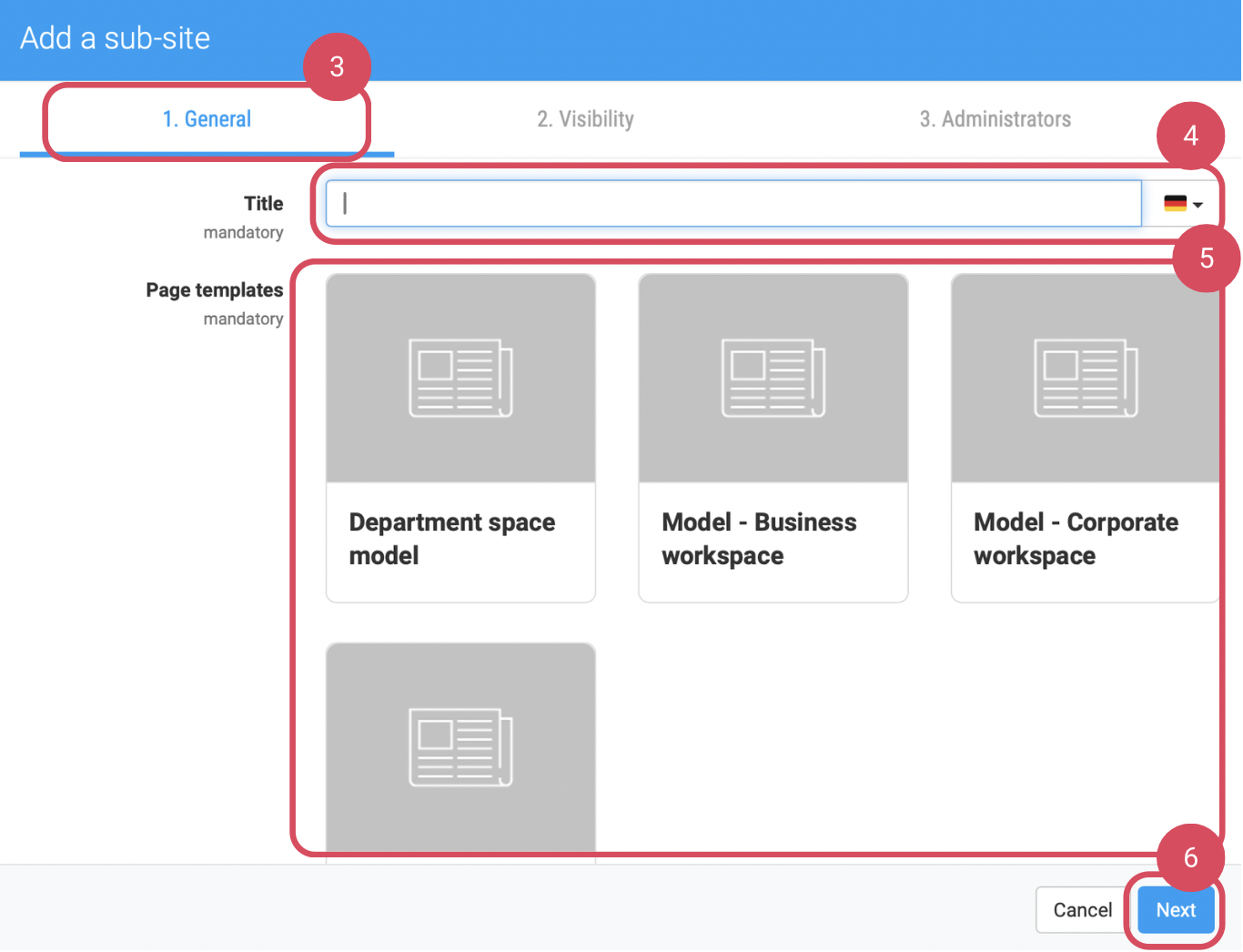Click the red number 5 annotation badge
Image resolution: width=1243 pixels, height=952 pixels.
1207,258
